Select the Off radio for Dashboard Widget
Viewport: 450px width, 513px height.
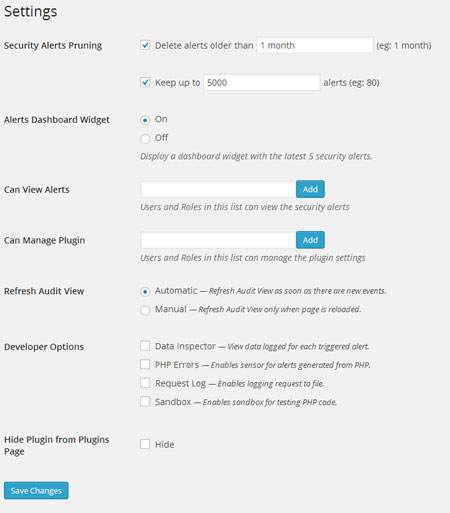pyautogui.click(x=145, y=138)
